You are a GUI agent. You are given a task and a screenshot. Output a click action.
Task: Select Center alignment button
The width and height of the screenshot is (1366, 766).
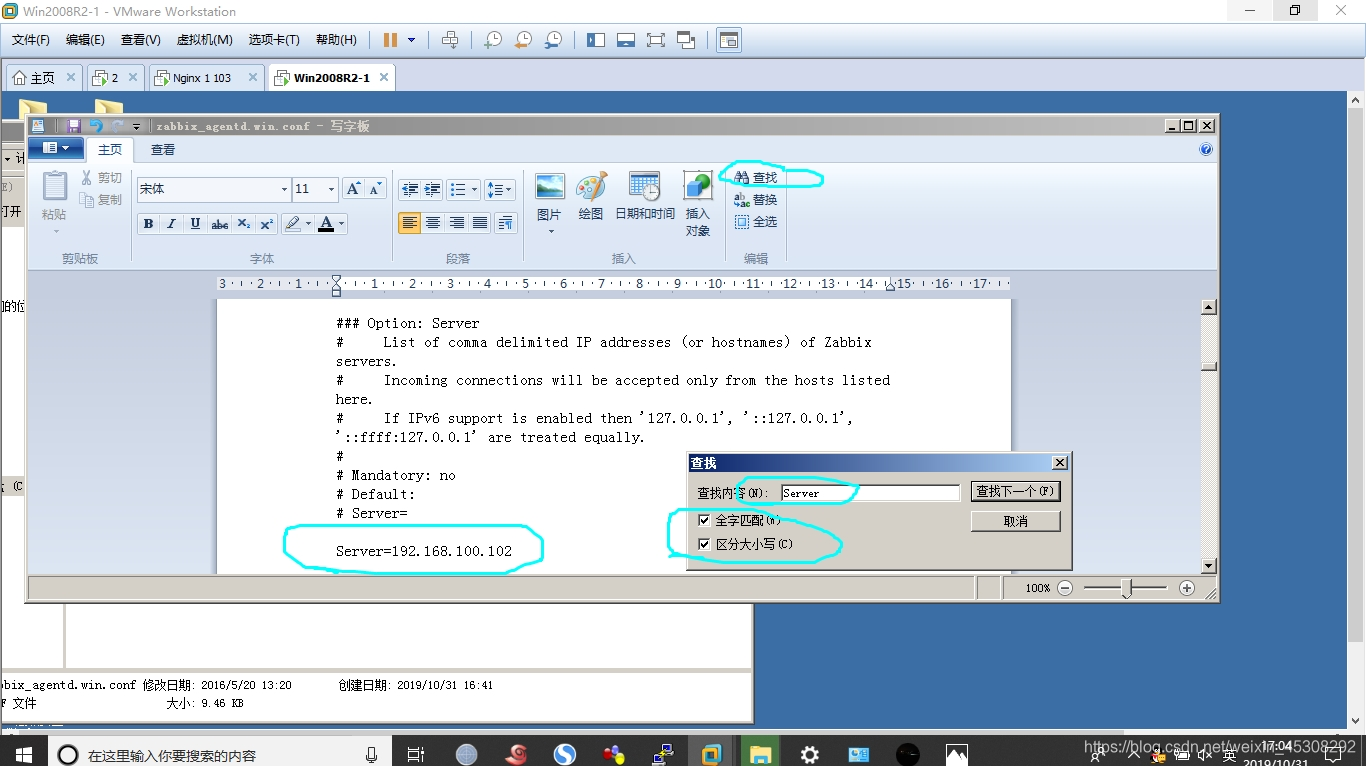tap(433, 222)
